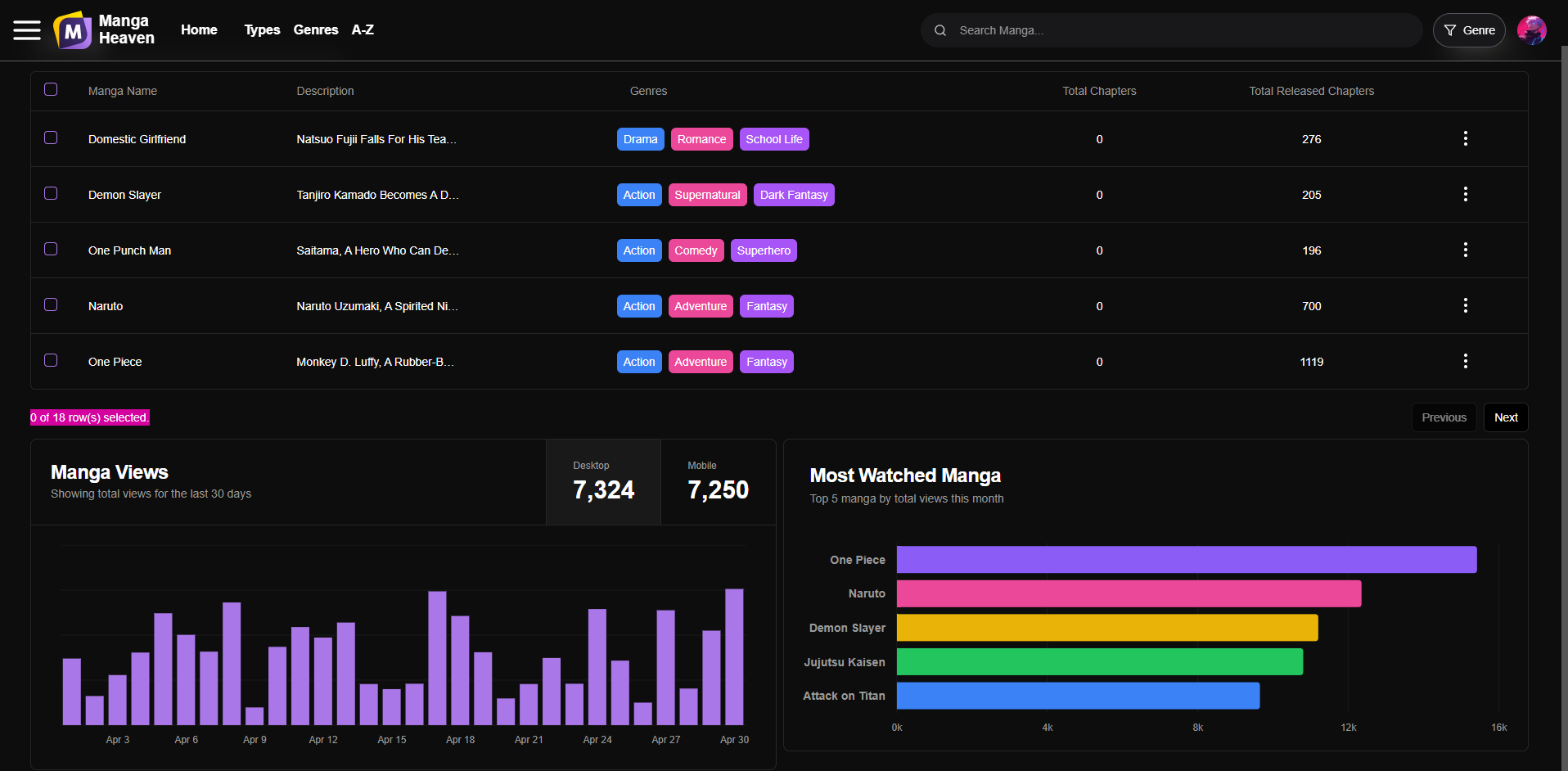Image resolution: width=1568 pixels, height=771 pixels.
Task: Open the hamburger menu
Action: tap(27, 30)
